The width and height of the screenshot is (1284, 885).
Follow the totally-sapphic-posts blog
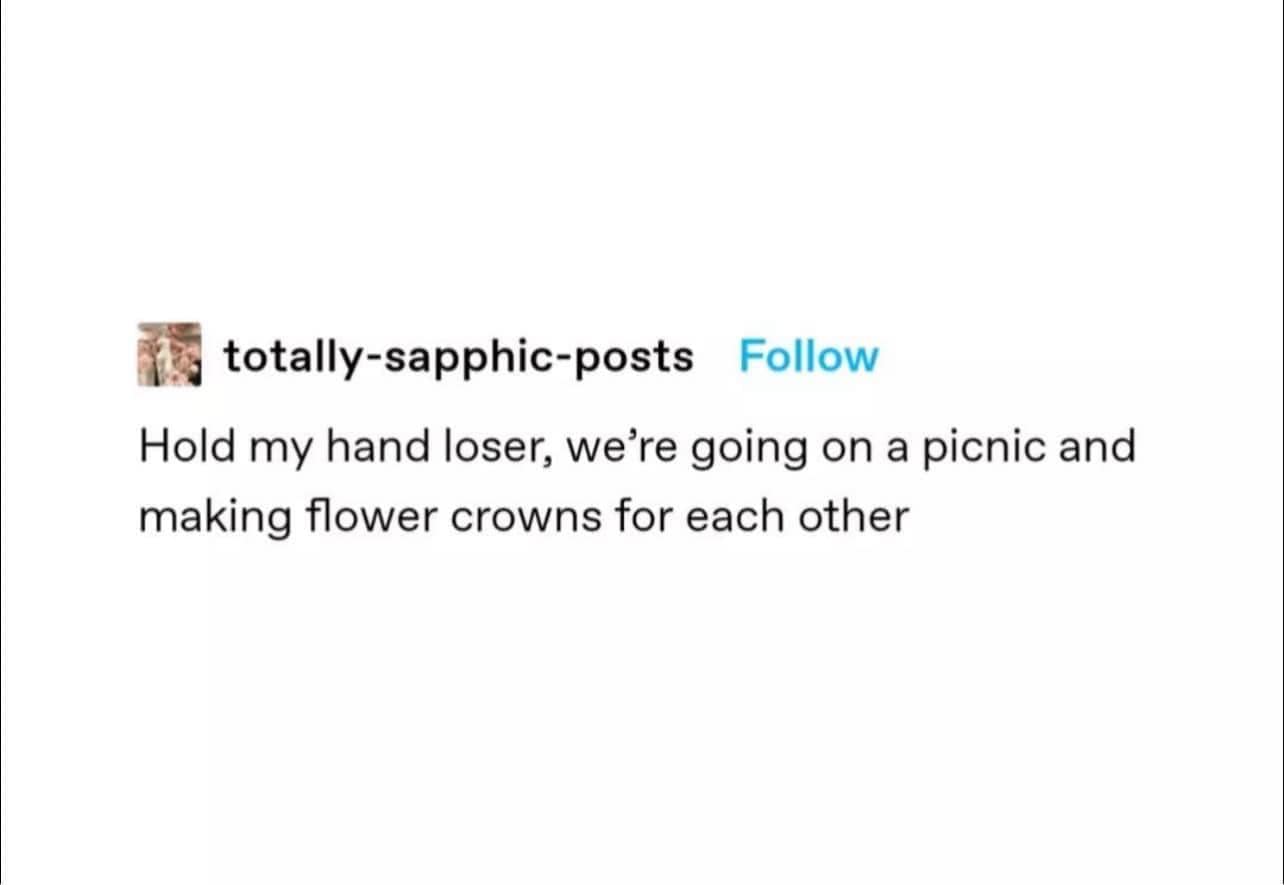click(808, 356)
